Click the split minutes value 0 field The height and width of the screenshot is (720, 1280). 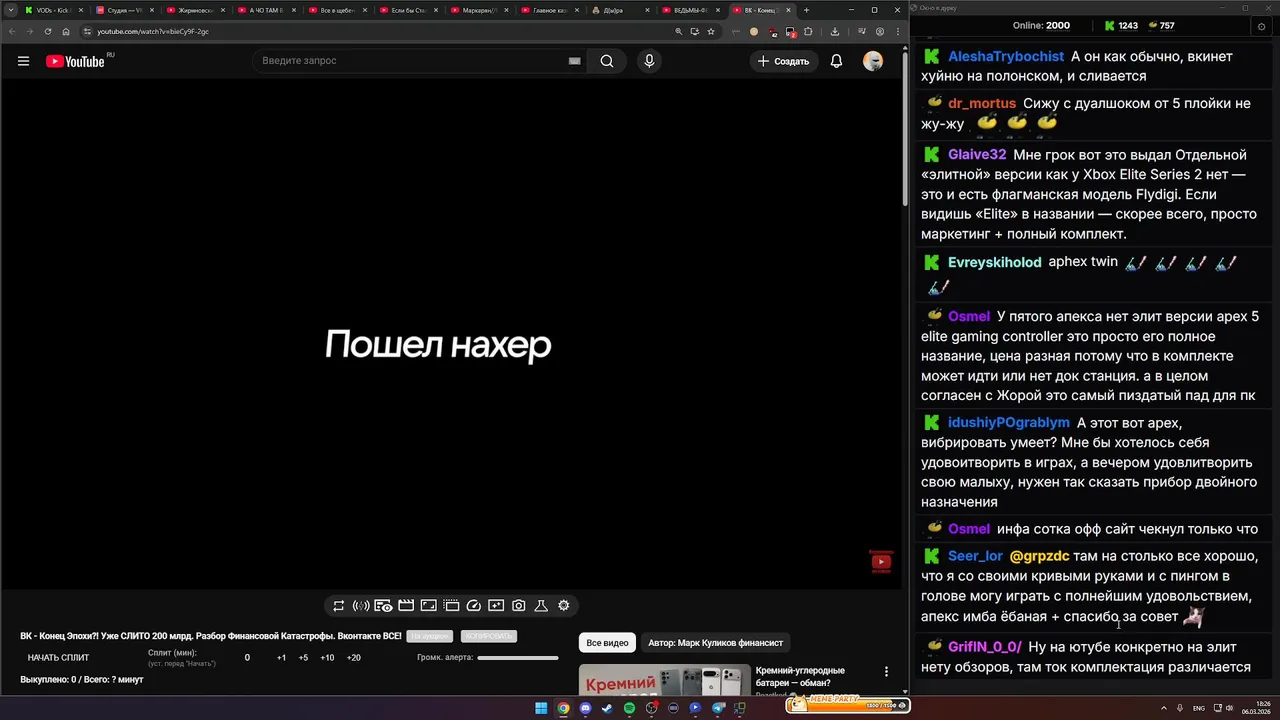click(247, 658)
